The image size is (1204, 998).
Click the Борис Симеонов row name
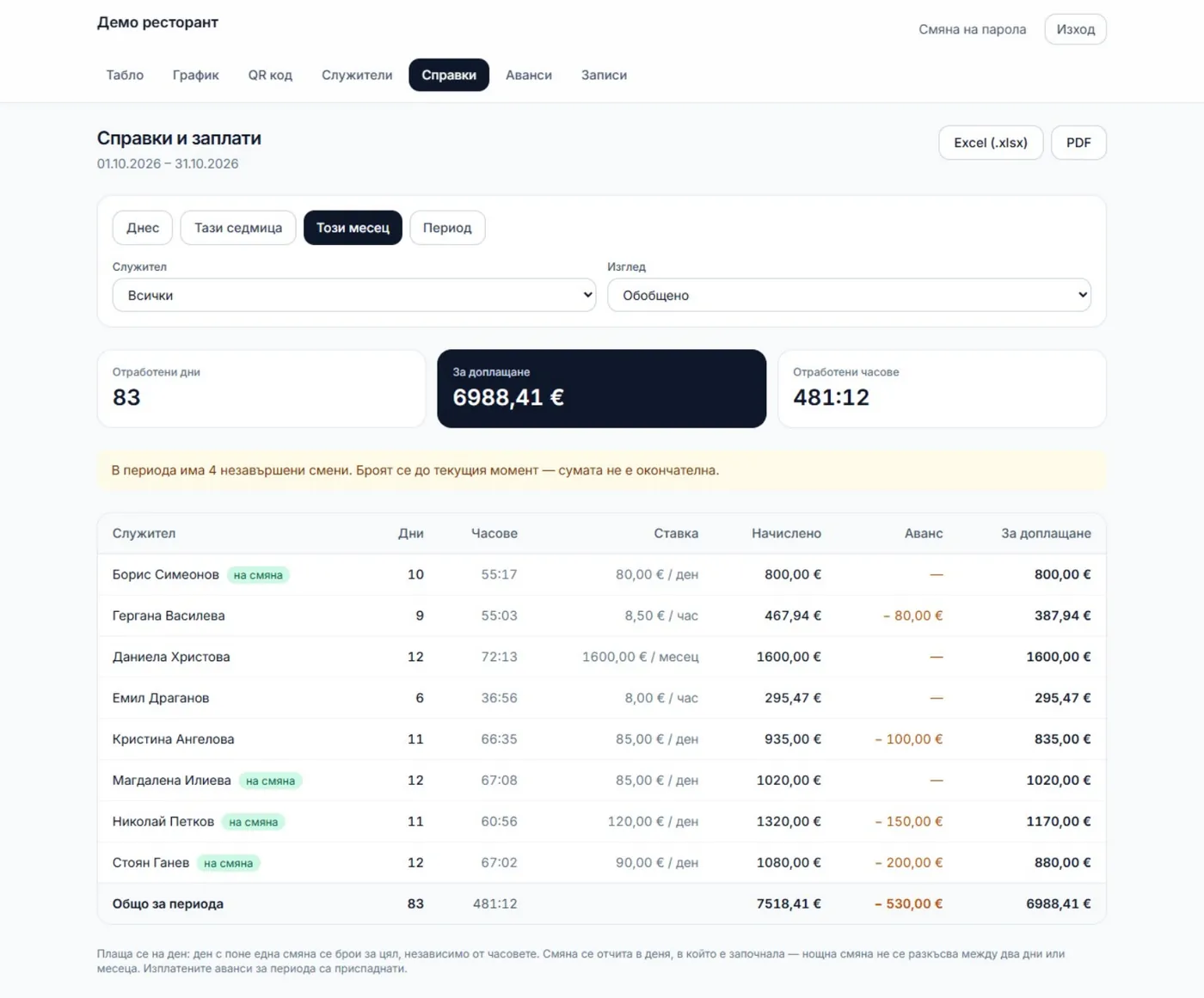[x=165, y=574]
